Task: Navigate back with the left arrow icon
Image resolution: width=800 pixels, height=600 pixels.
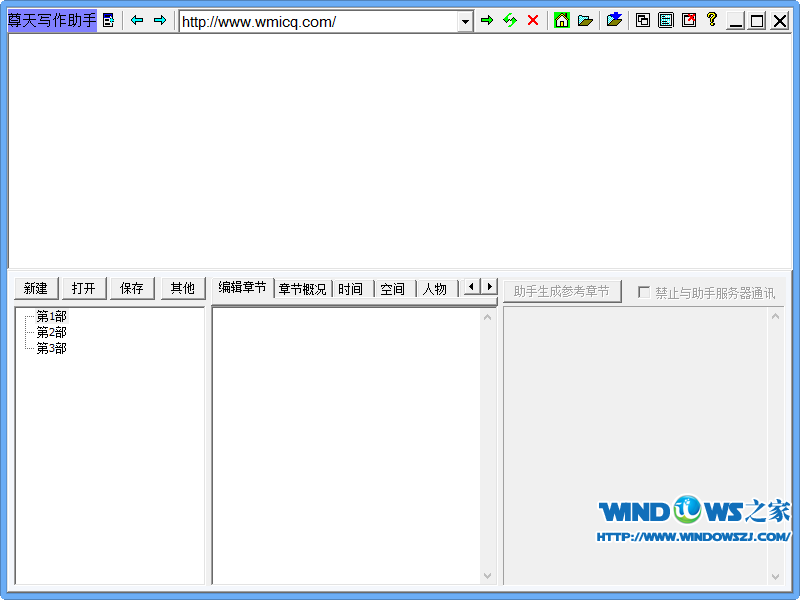Action: [x=137, y=20]
